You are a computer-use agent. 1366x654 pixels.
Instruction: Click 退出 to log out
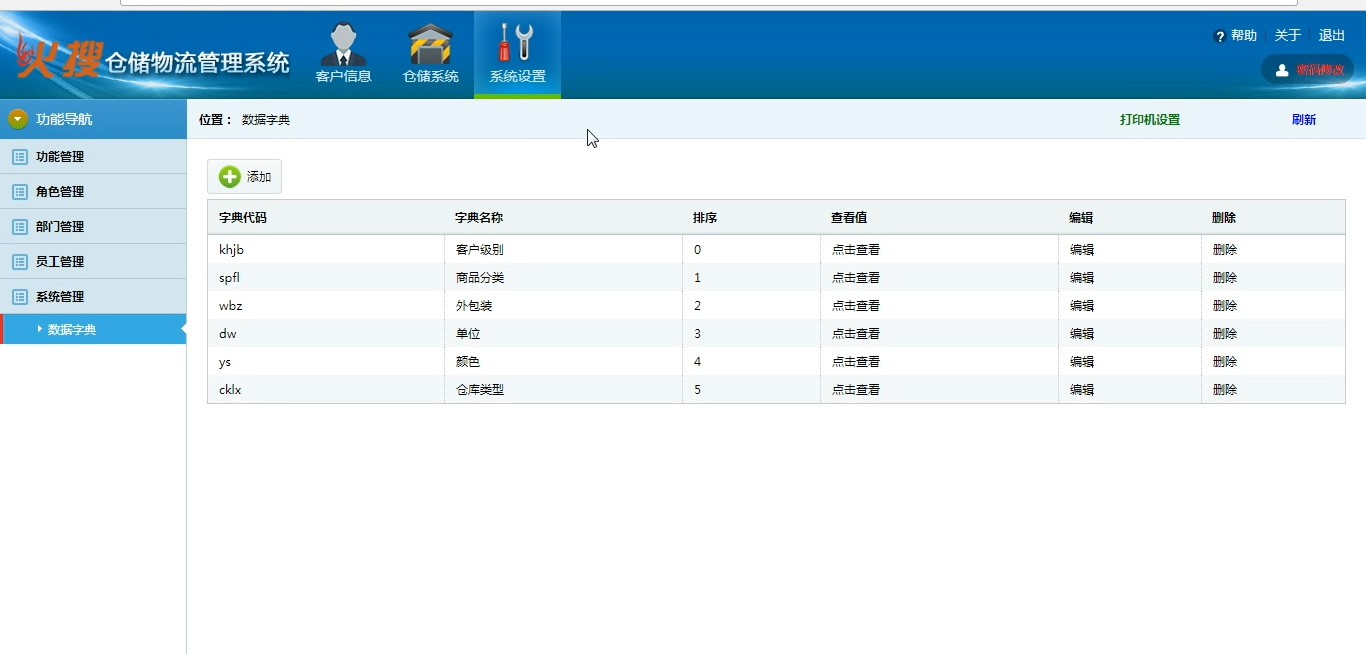point(1331,36)
